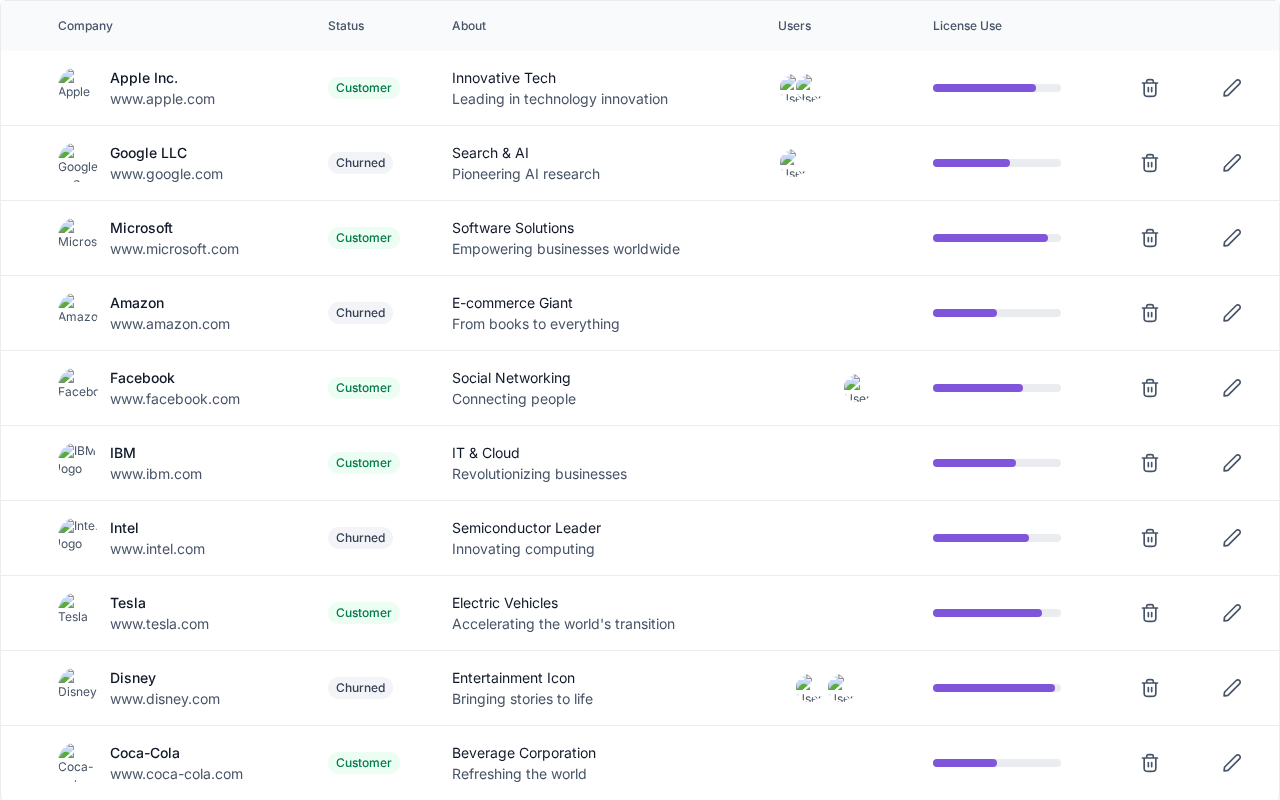Sort by the Company column header
This screenshot has width=1280, height=800.
[x=85, y=26]
